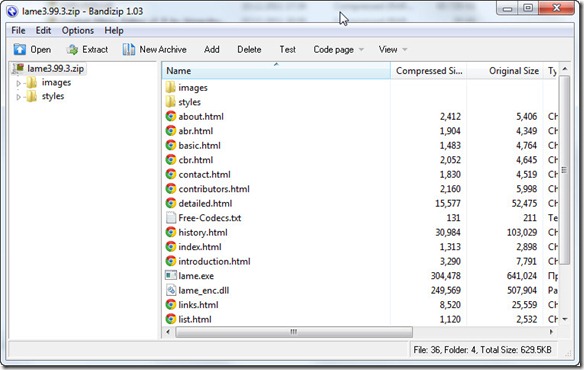The width and height of the screenshot is (584, 370).
Task: Click the Chrome icon beside cbr.html
Action: pyautogui.click(x=171, y=160)
